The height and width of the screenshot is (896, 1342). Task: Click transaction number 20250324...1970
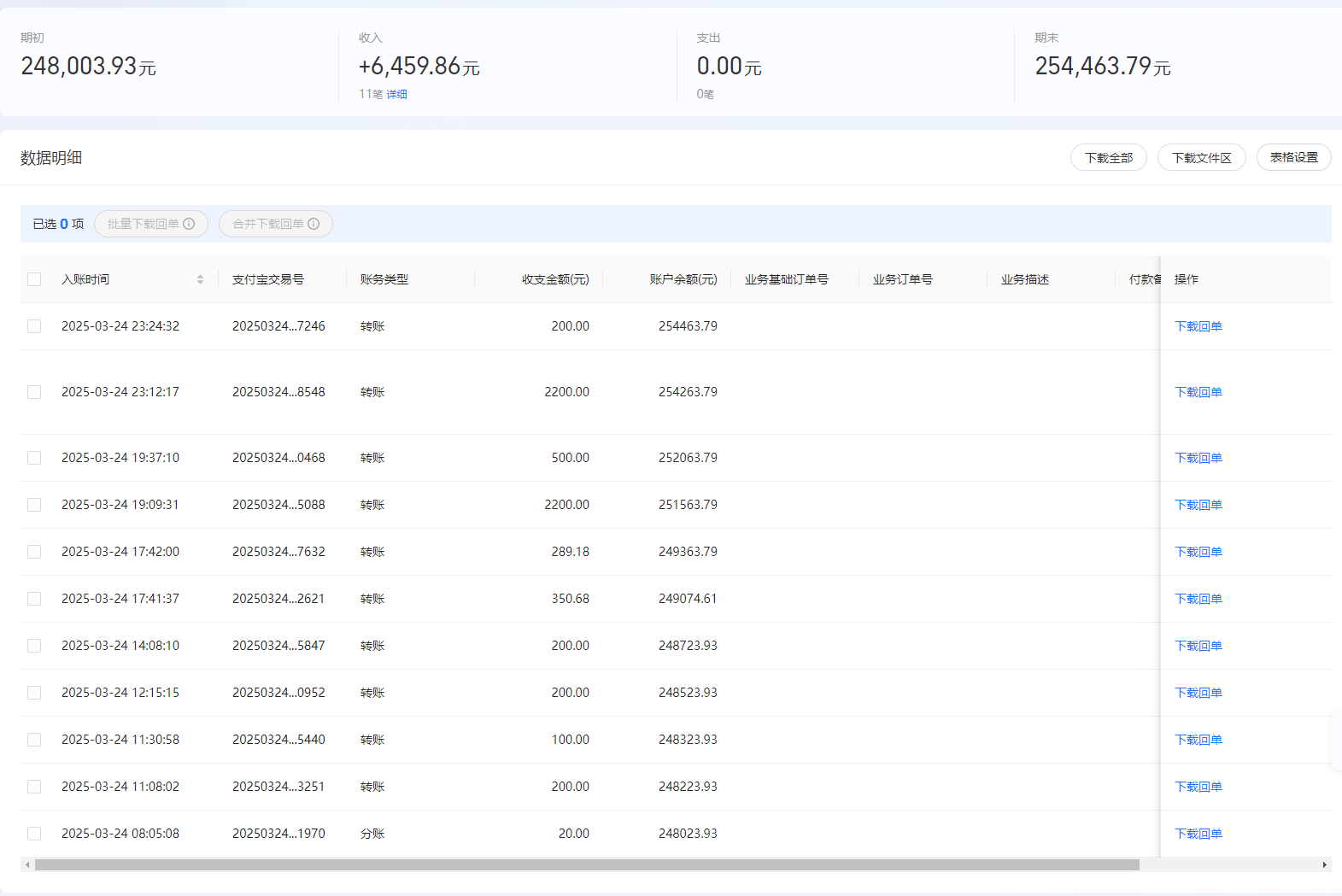coord(278,834)
